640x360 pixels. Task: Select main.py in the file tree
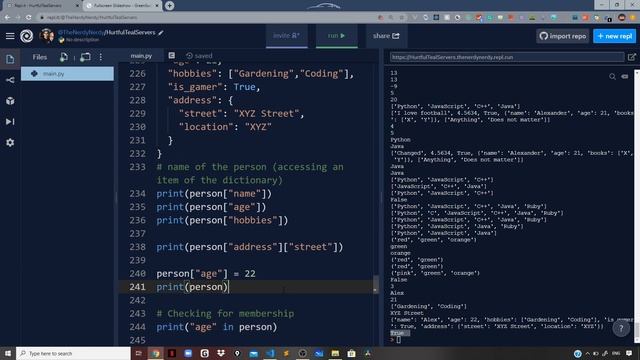[x=67, y=74]
